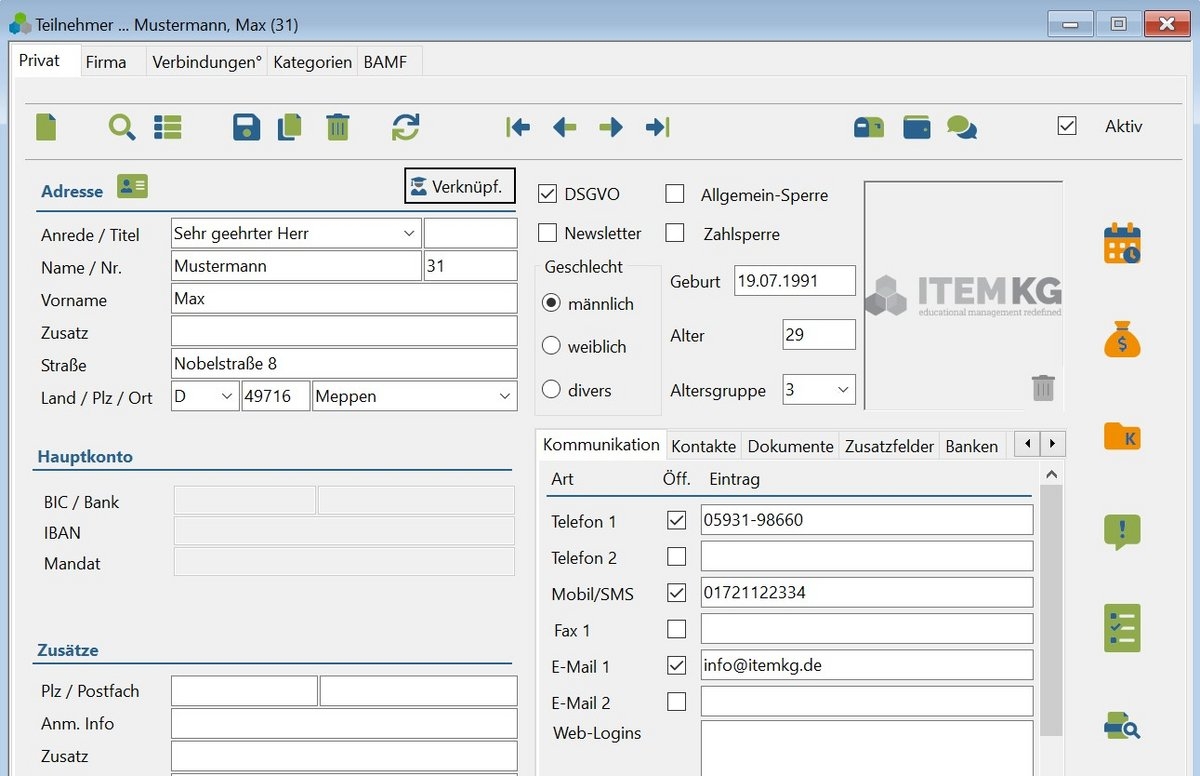Open the Anrede salutation dropdown
Image resolution: width=1200 pixels, height=776 pixels.
[x=409, y=233]
